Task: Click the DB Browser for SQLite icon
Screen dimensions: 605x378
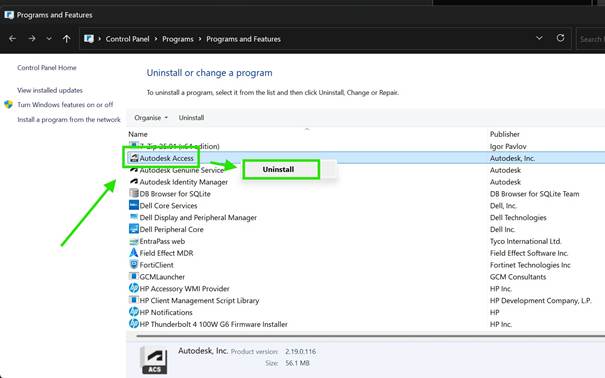Action: coord(134,193)
